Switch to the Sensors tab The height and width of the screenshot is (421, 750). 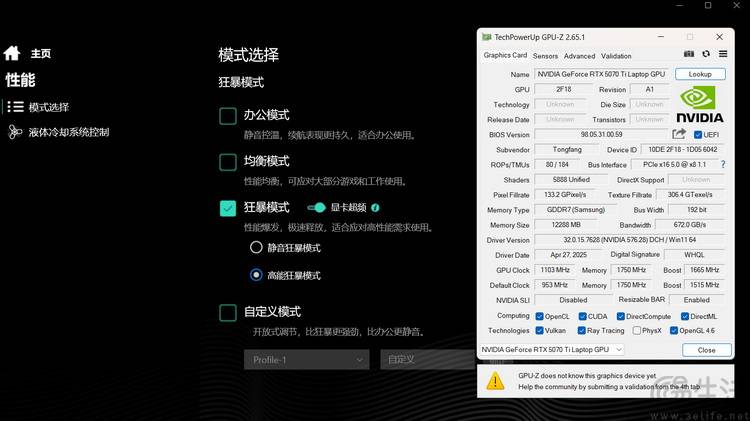click(545, 56)
